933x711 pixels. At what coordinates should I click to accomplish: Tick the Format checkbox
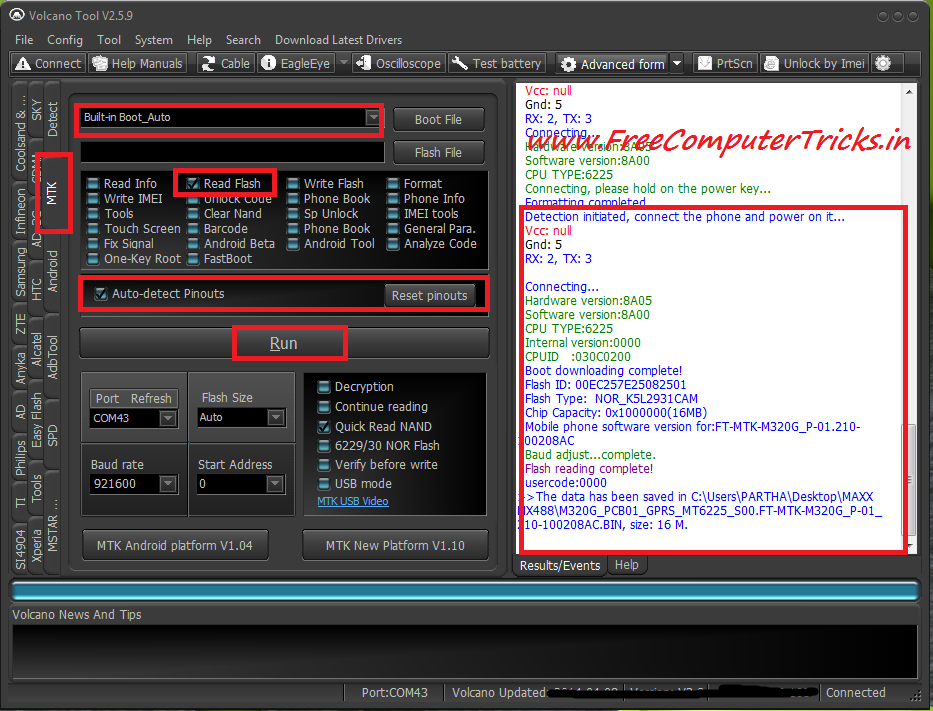click(393, 183)
